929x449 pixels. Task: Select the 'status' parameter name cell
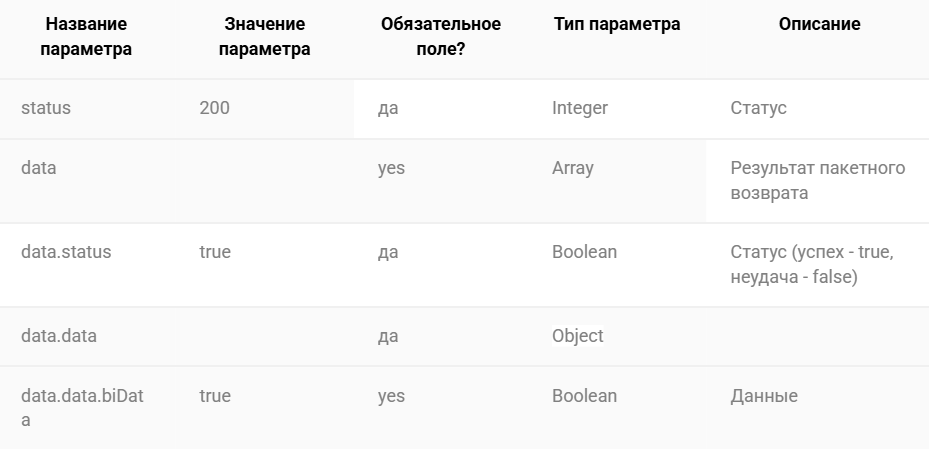tap(46, 108)
